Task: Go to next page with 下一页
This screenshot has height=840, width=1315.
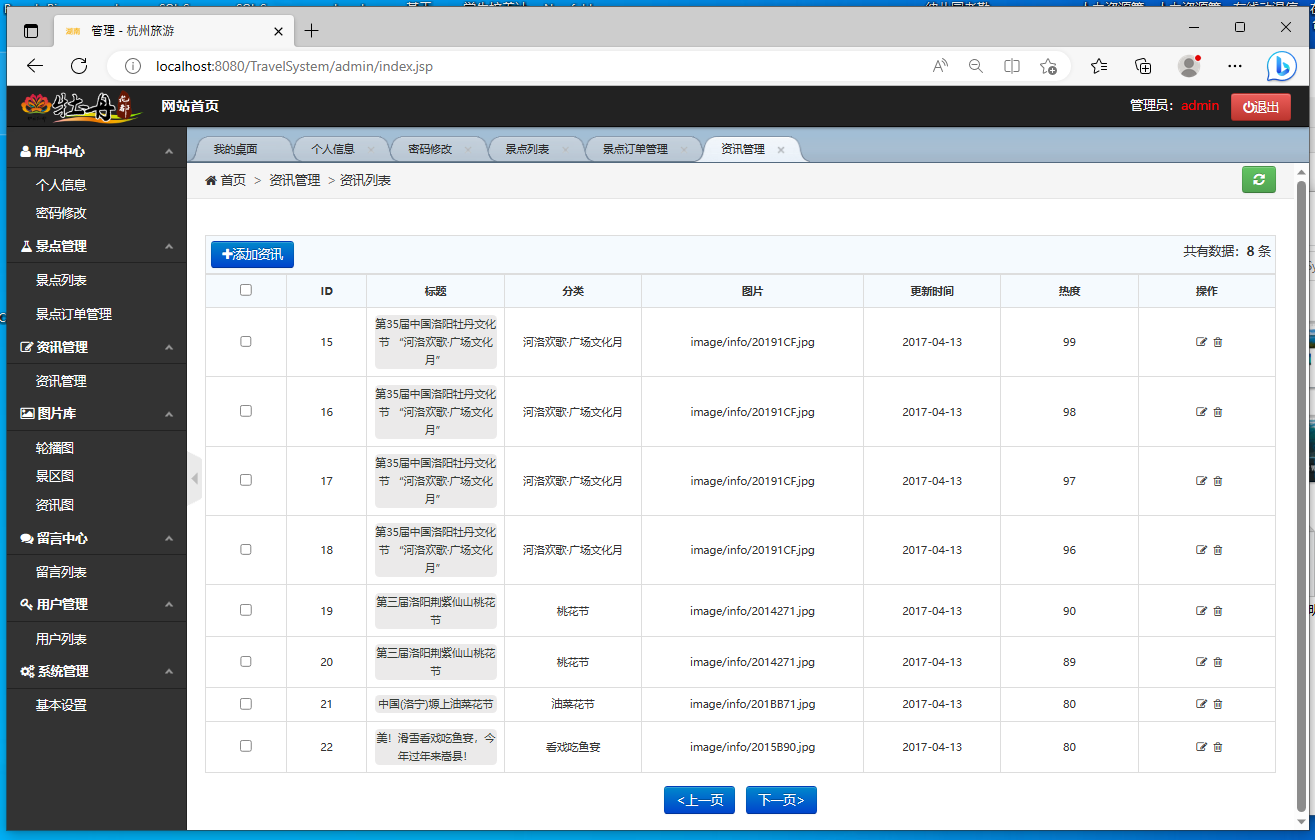Action: click(x=781, y=800)
